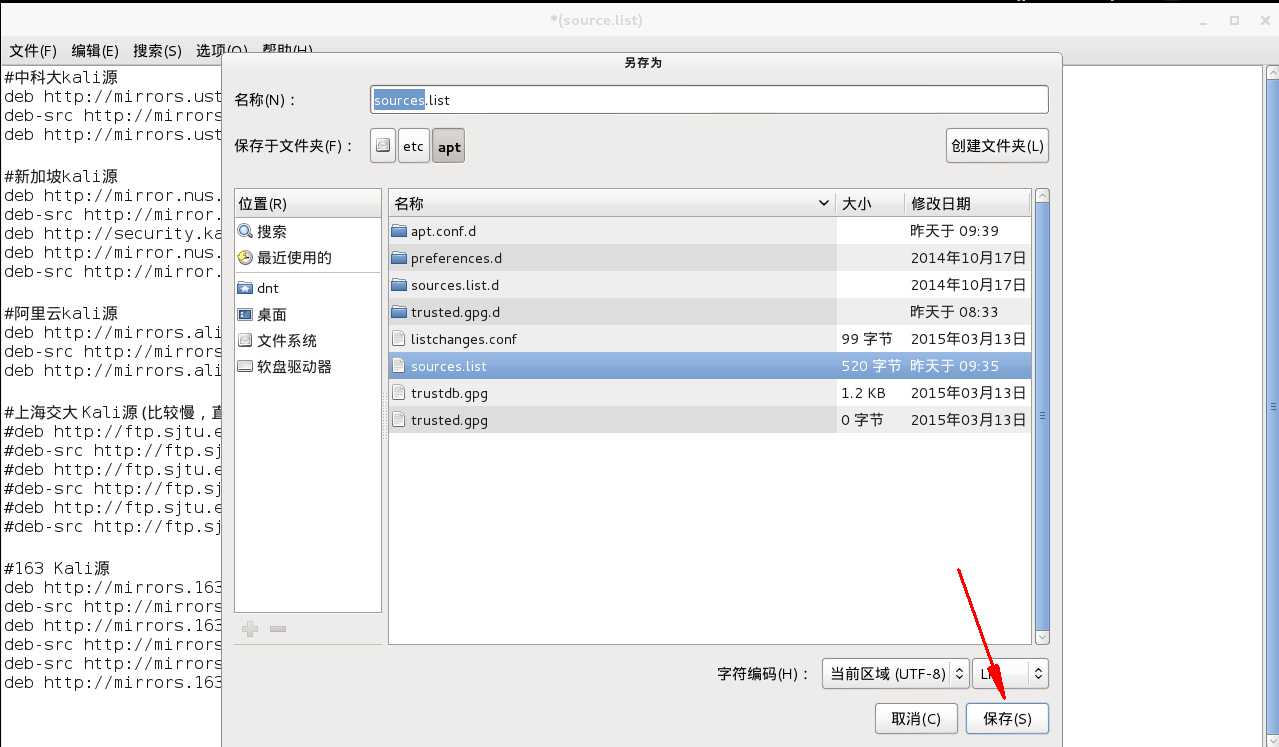Sort by the Name (名称) column header
The width and height of the screenshot is (1279, 747).
[x=612, y=203]
